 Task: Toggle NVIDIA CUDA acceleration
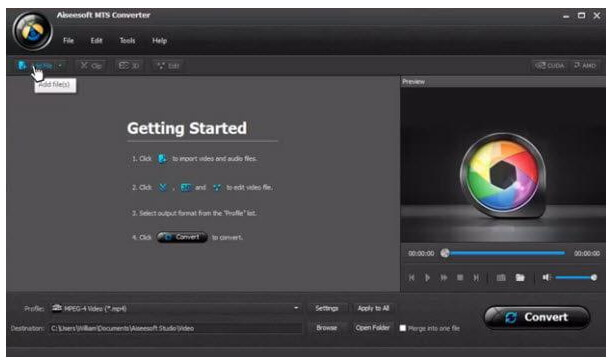550,65
